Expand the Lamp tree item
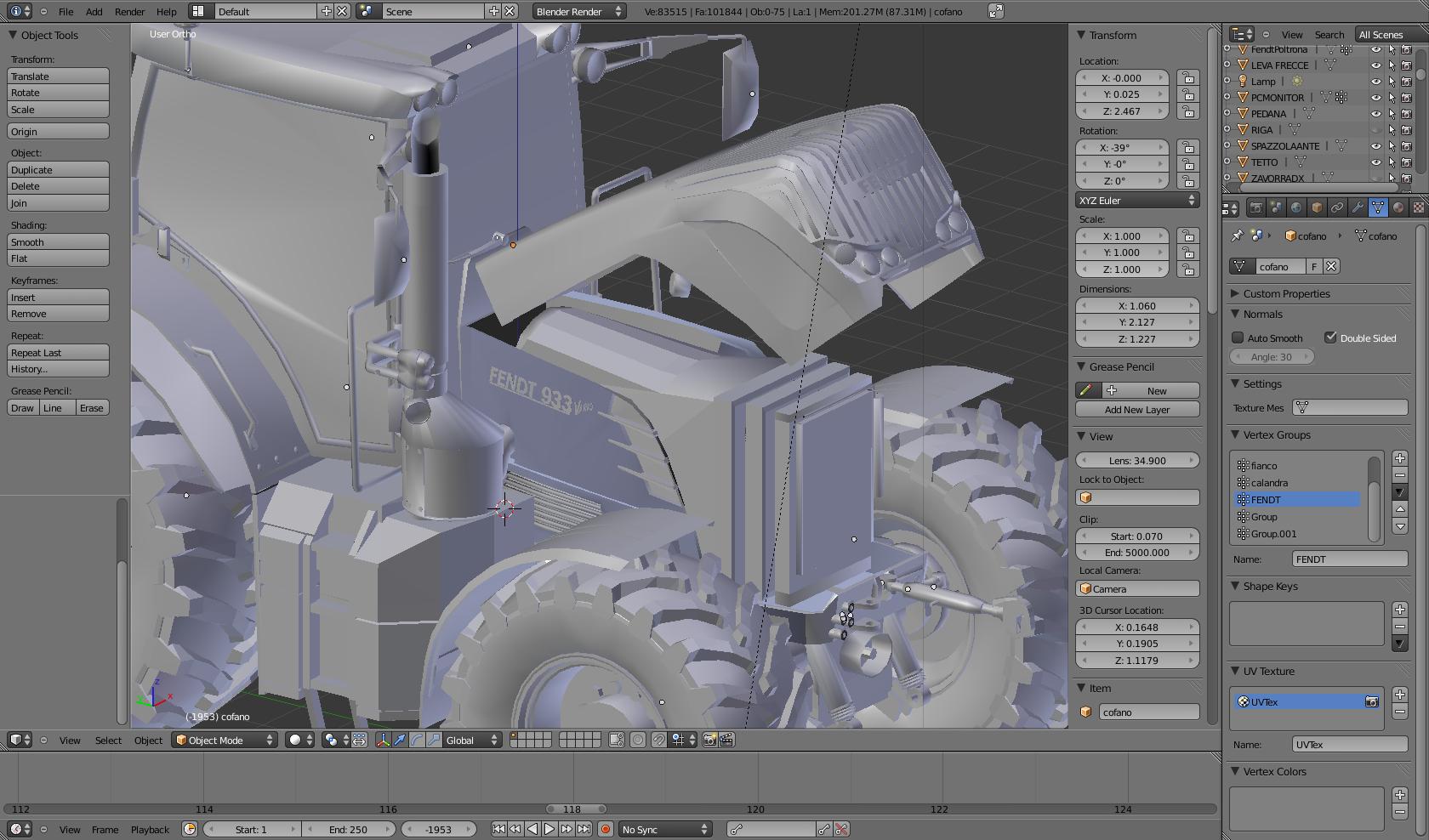This screenshot has height=840, width=1429. click(1227, 82)
